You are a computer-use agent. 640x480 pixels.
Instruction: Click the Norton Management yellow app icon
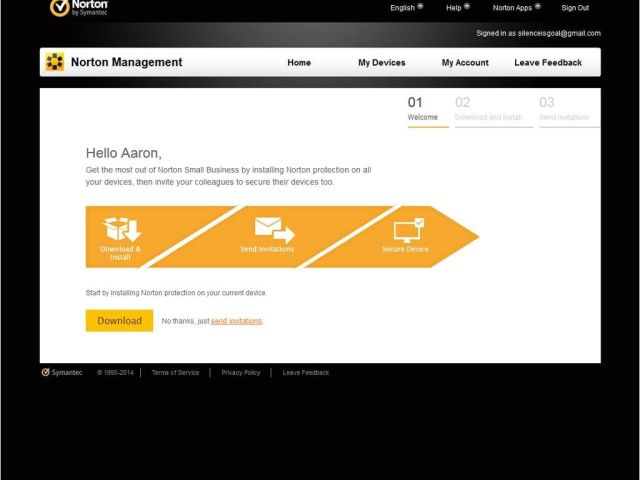(55, 62)
